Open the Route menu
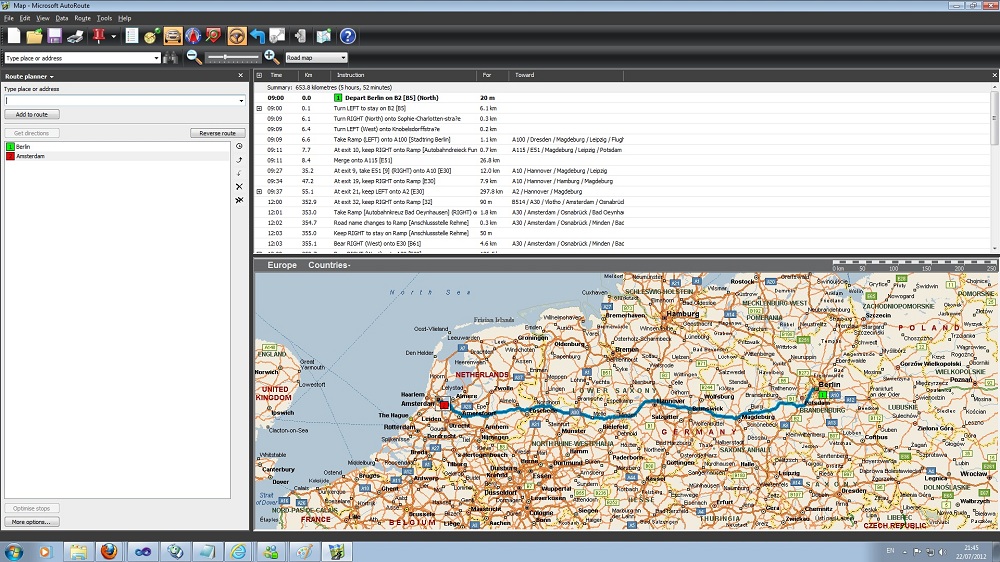Viewport: 1000px width, 562px height. coord(82,18)
